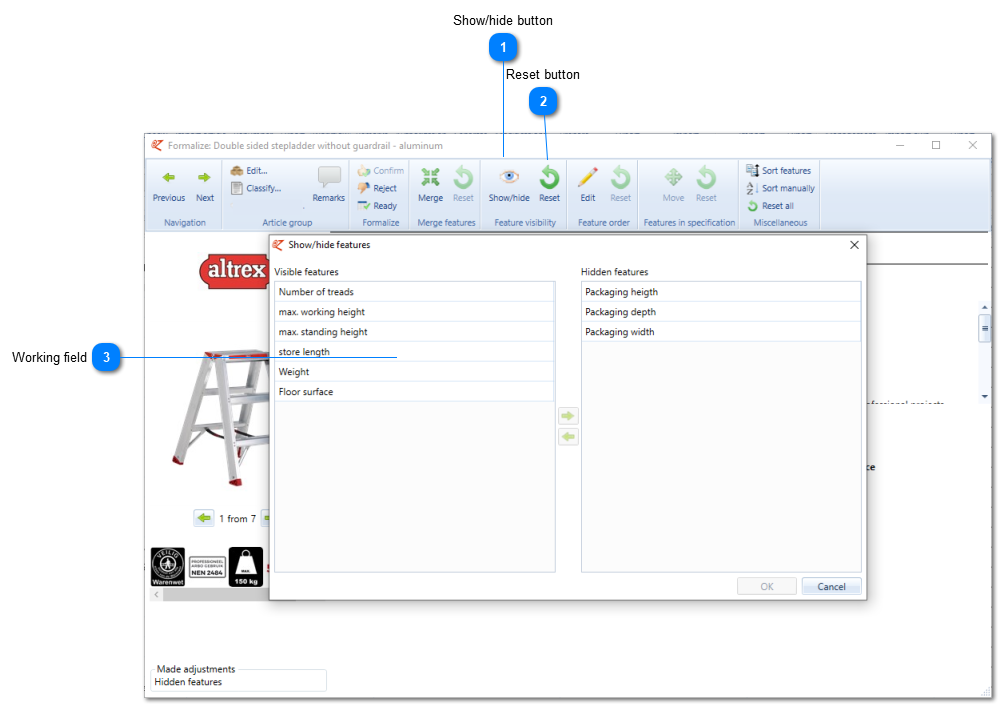This screenshot has height=707, width=1001.
Task: Go to Previous article with green arrow
Action: (169, 185)
